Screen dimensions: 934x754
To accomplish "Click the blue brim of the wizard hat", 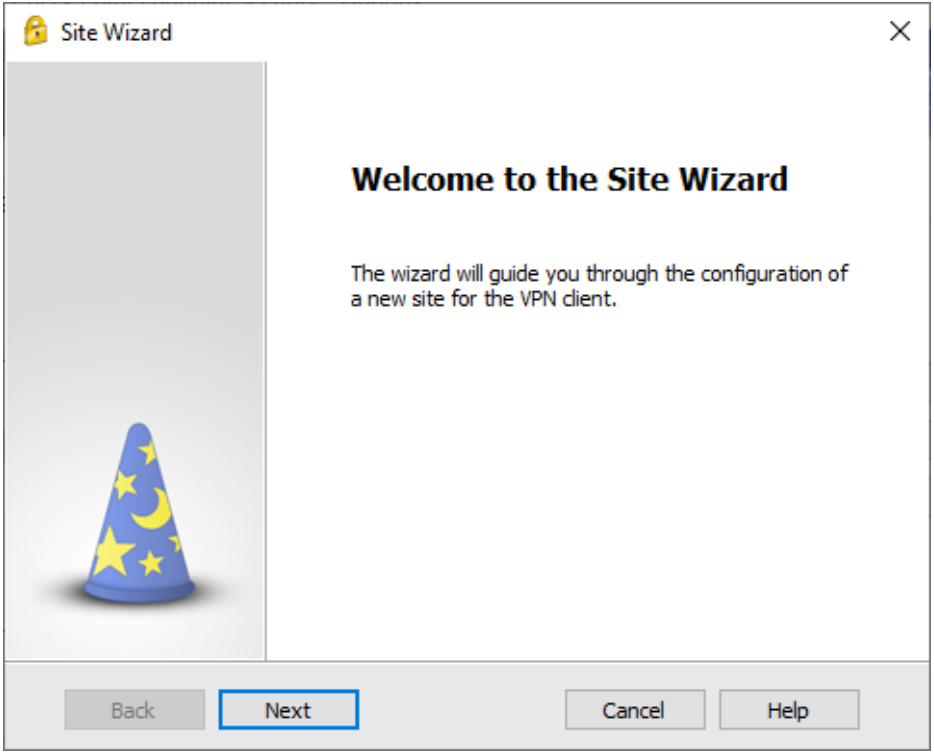I will (139, 591).
